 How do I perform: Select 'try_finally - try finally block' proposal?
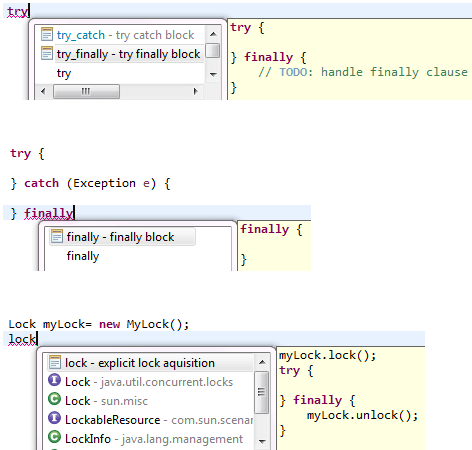128,54
